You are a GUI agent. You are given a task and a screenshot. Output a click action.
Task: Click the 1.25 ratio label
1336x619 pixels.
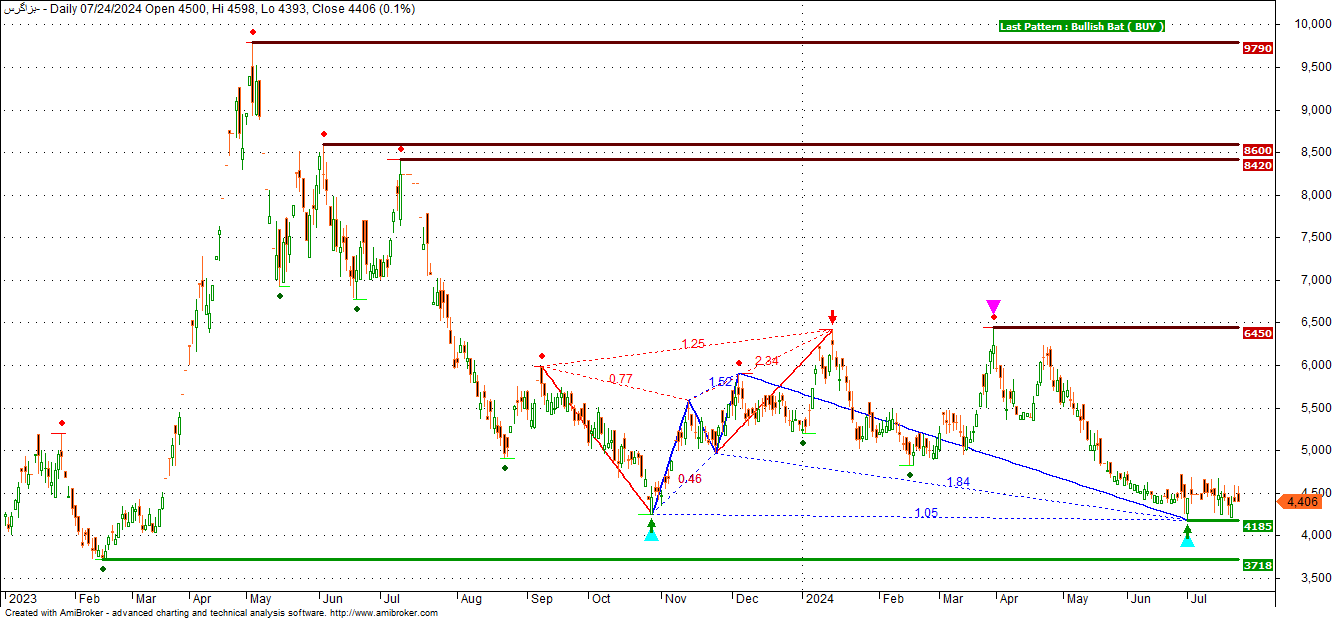pos(693,344)
